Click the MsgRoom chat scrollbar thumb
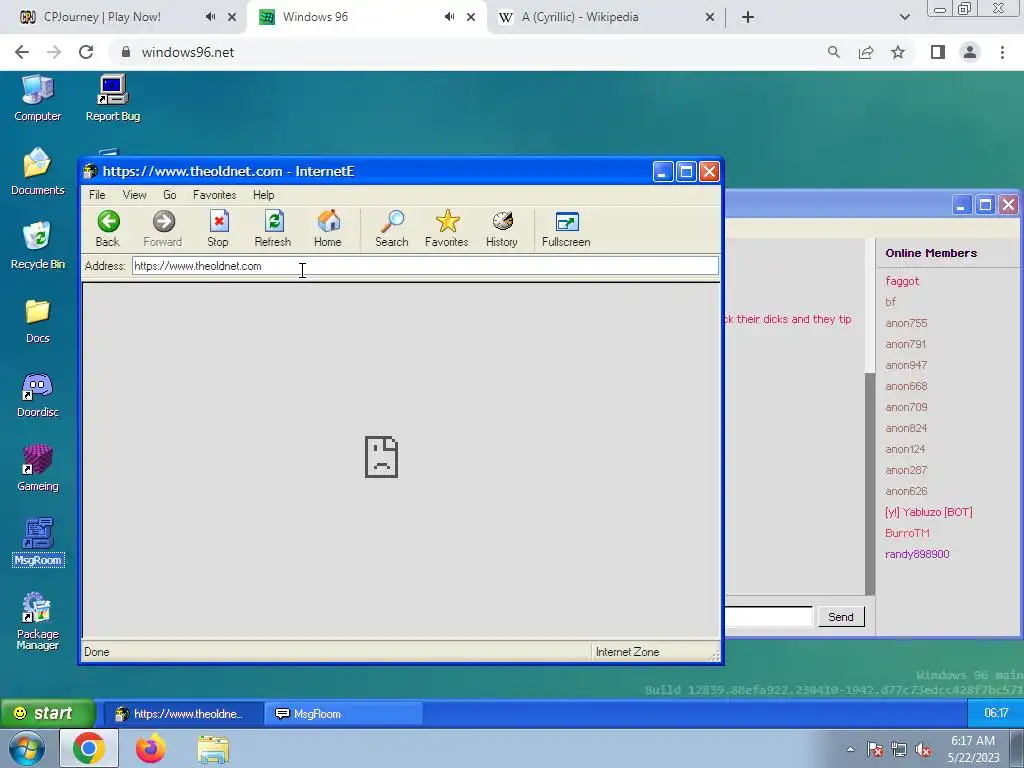Viewport: 1024px width, 768px height. click(x=869, y=483)
